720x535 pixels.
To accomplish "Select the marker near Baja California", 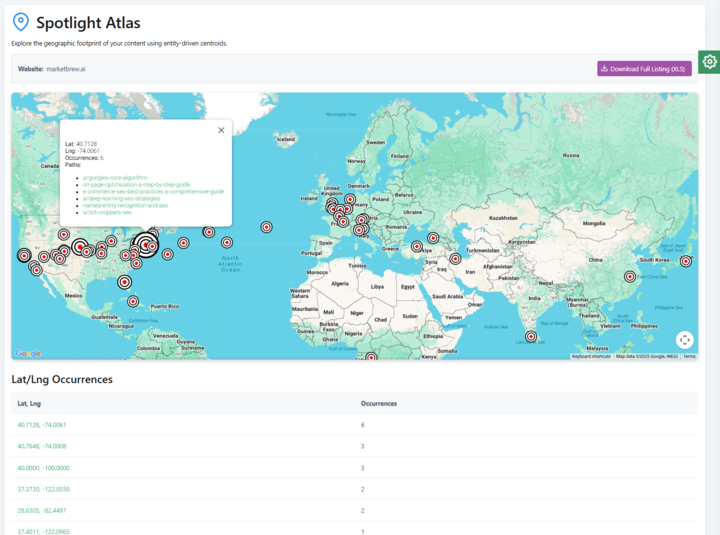I will coord(37,270).
